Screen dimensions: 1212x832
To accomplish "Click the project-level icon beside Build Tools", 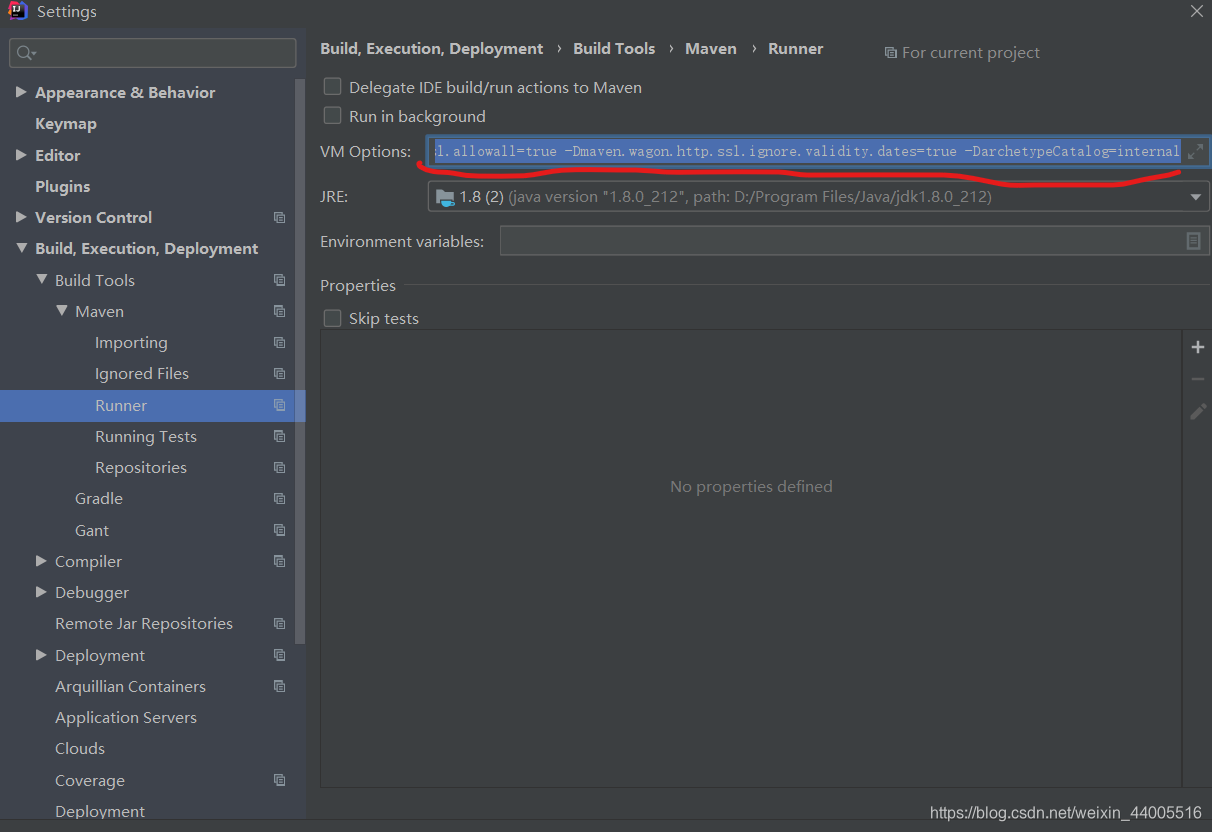I will pyautogui.click(x=279, y=280).
